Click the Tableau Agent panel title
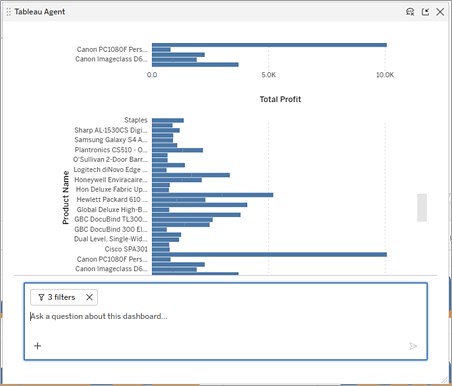The image size is (452, 386). [x=40, y=12]
